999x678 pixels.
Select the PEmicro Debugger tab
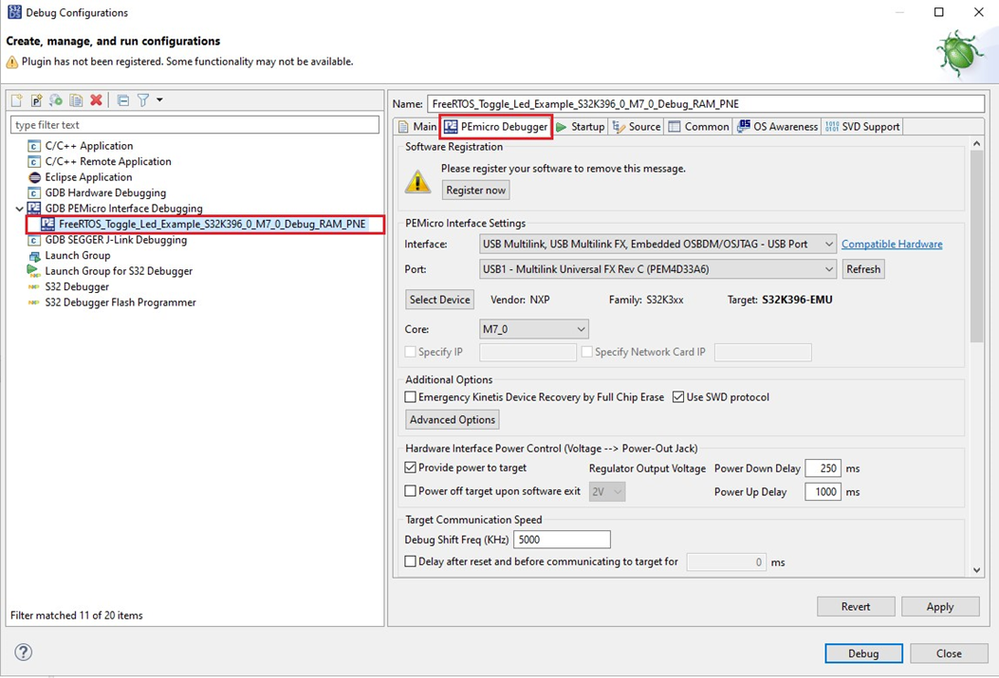point(496,127)
